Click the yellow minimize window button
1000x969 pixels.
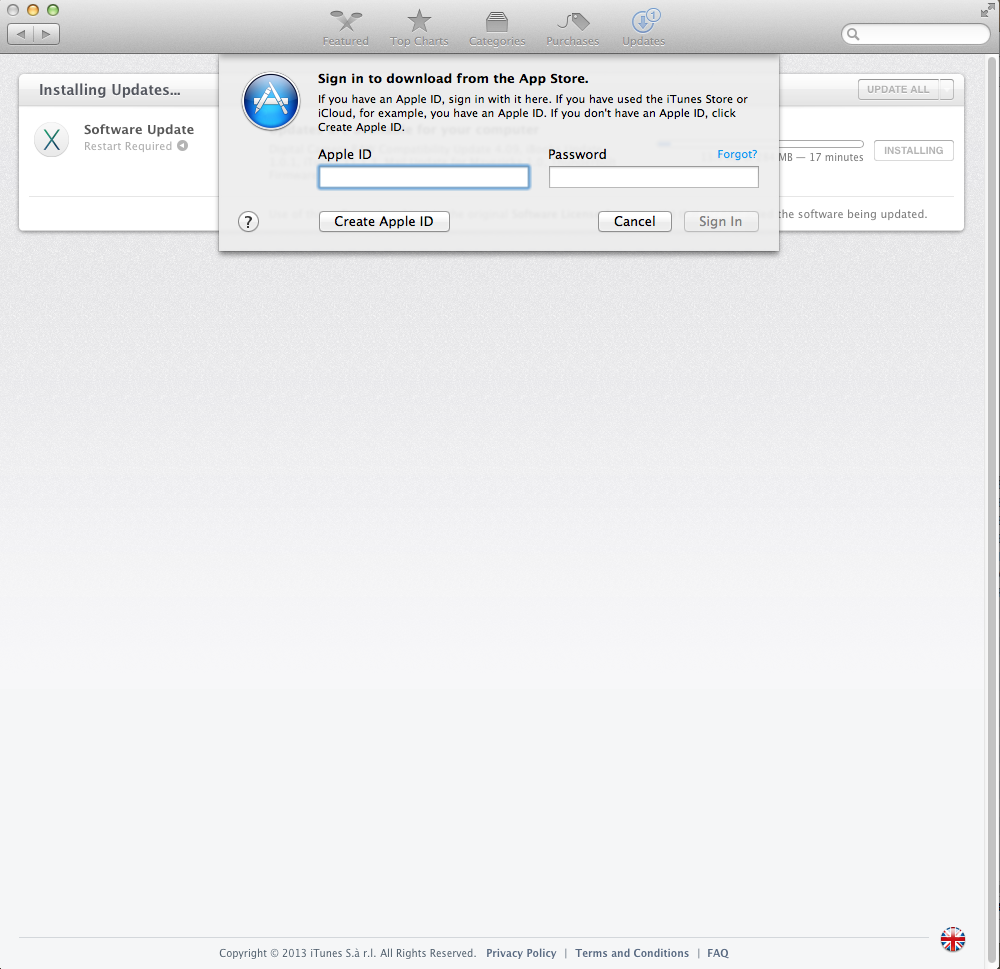pyautogui.click(x=33, y=10)
